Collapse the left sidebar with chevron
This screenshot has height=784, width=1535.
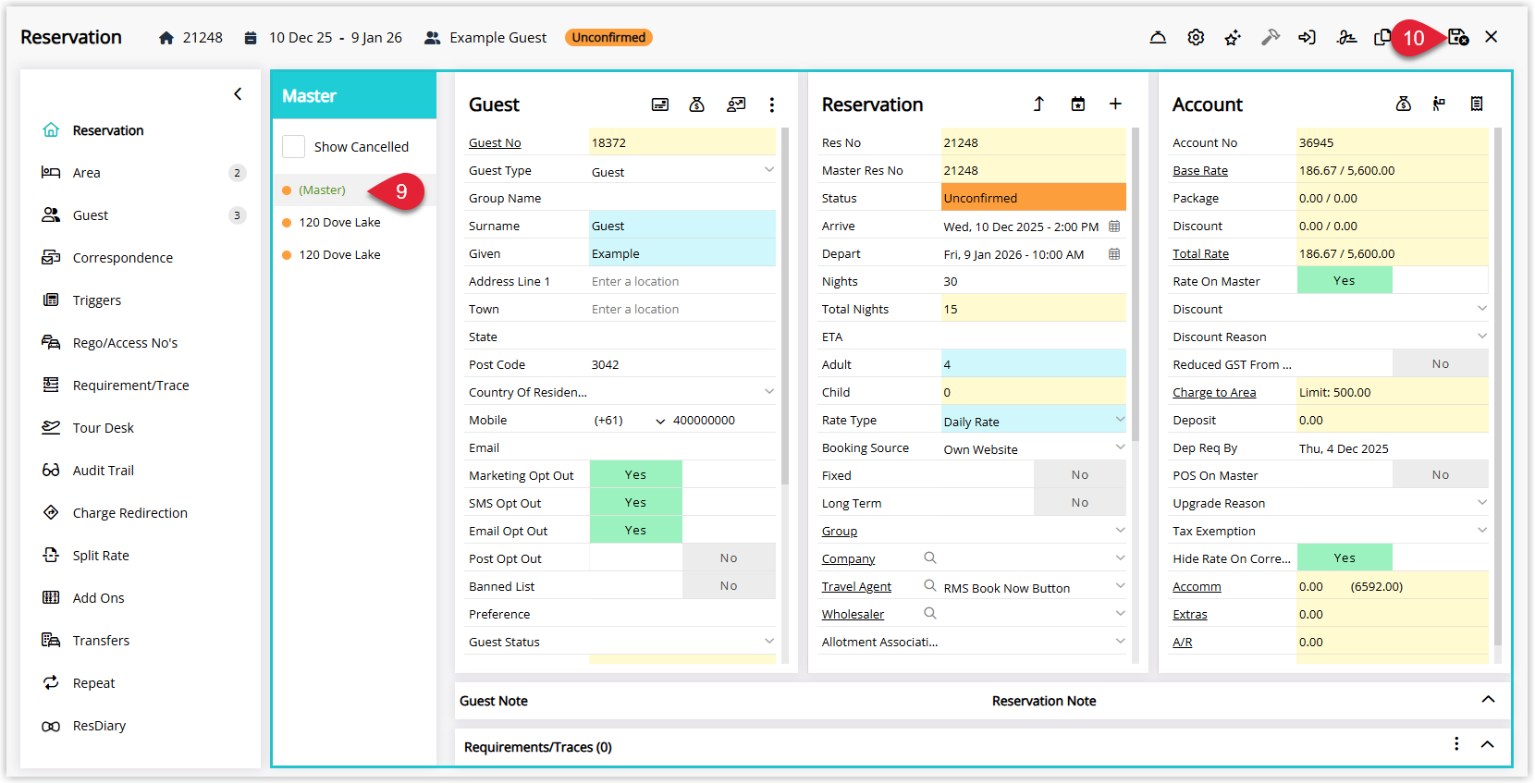pyautogui.click(x=238, y=94)
